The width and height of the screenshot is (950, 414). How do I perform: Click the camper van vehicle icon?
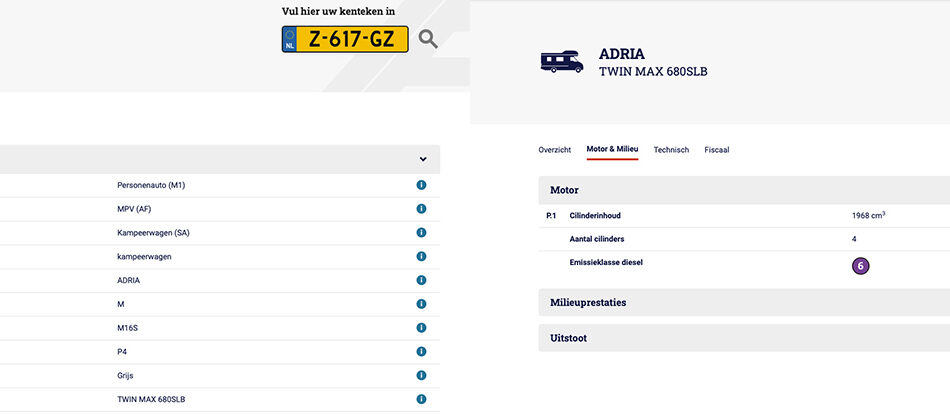click(561, 62)
